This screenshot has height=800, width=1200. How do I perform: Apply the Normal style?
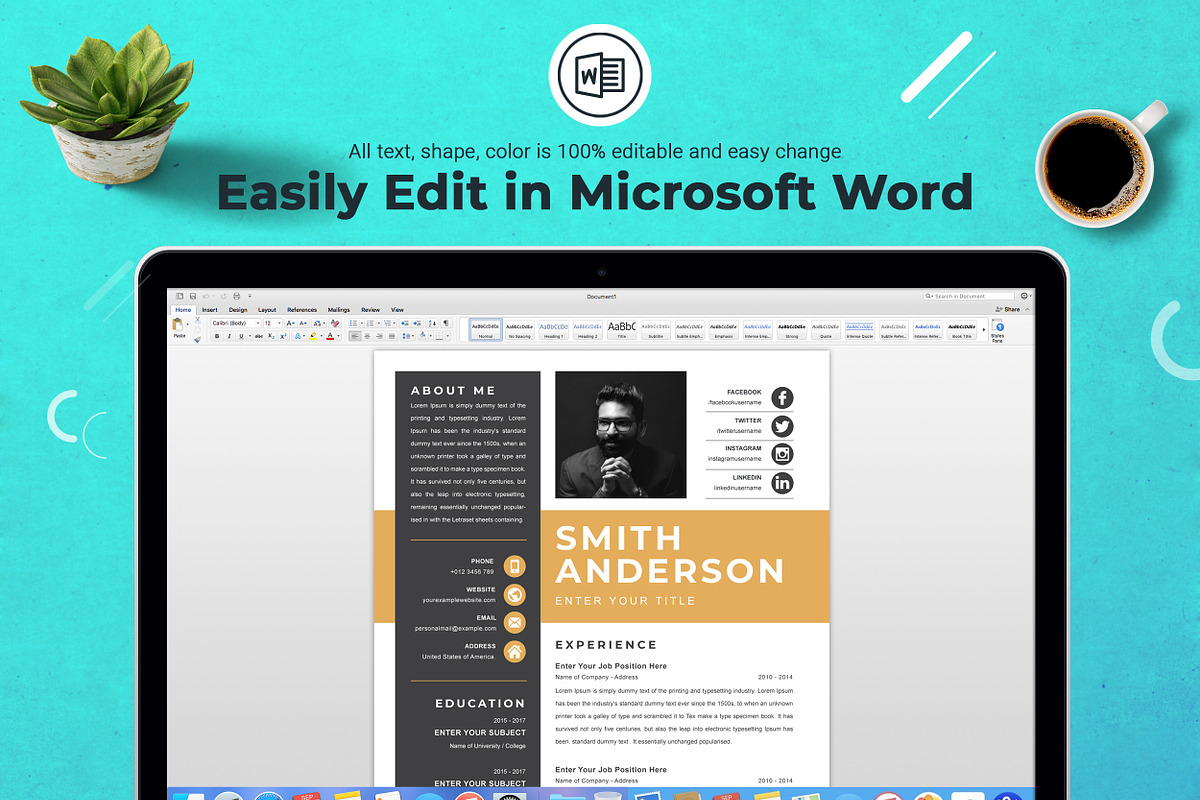click(x=486, y=328)
